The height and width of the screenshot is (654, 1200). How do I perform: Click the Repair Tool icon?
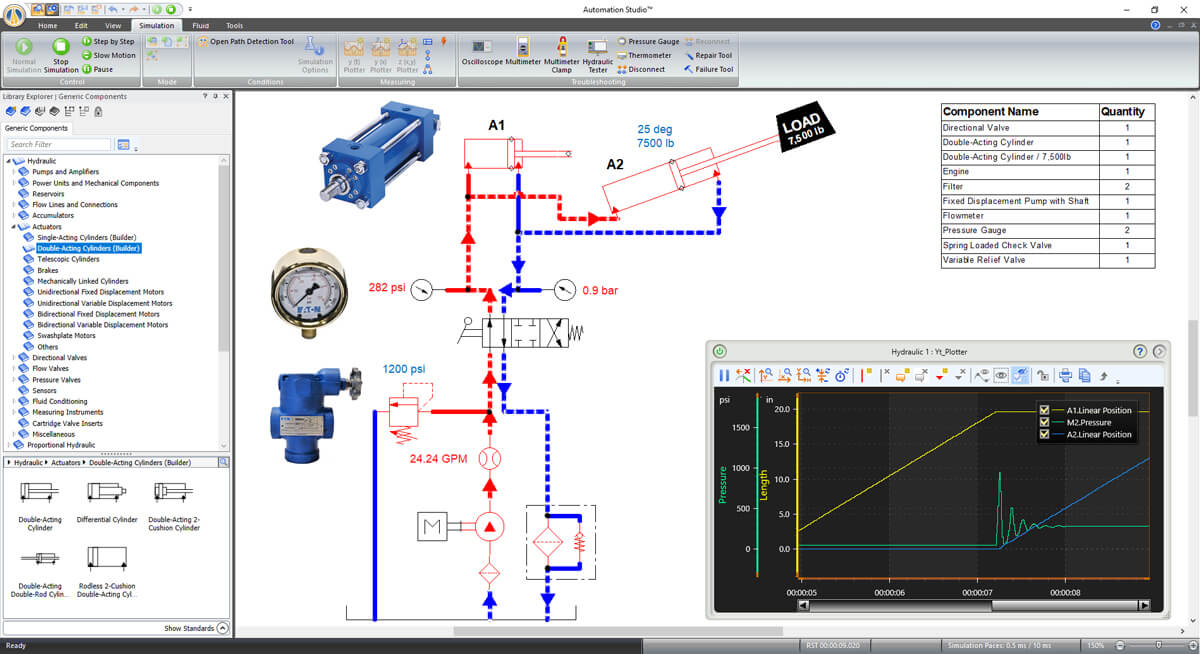coord(708,56)
